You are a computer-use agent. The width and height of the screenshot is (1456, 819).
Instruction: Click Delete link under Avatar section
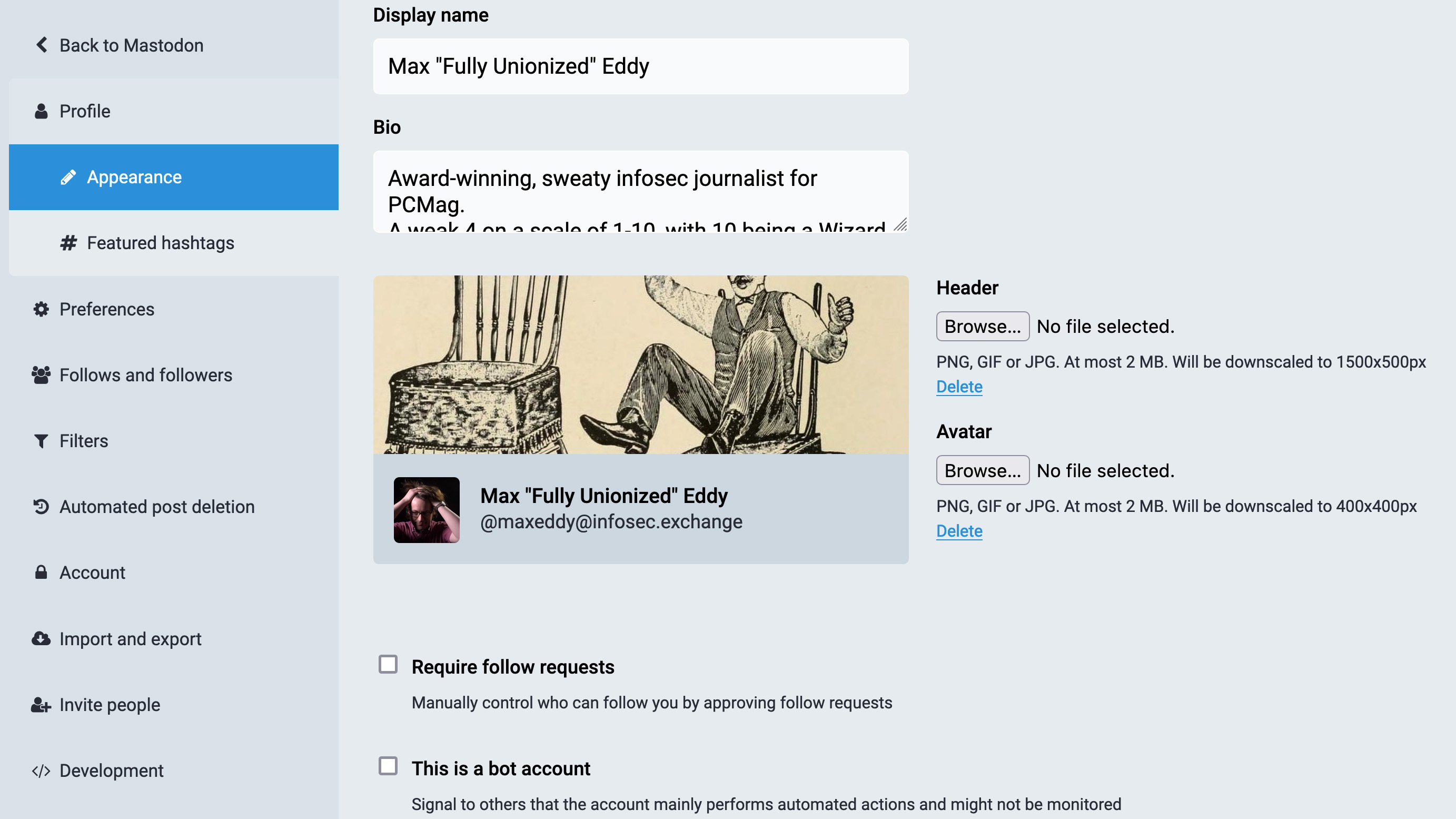[958, 531]
